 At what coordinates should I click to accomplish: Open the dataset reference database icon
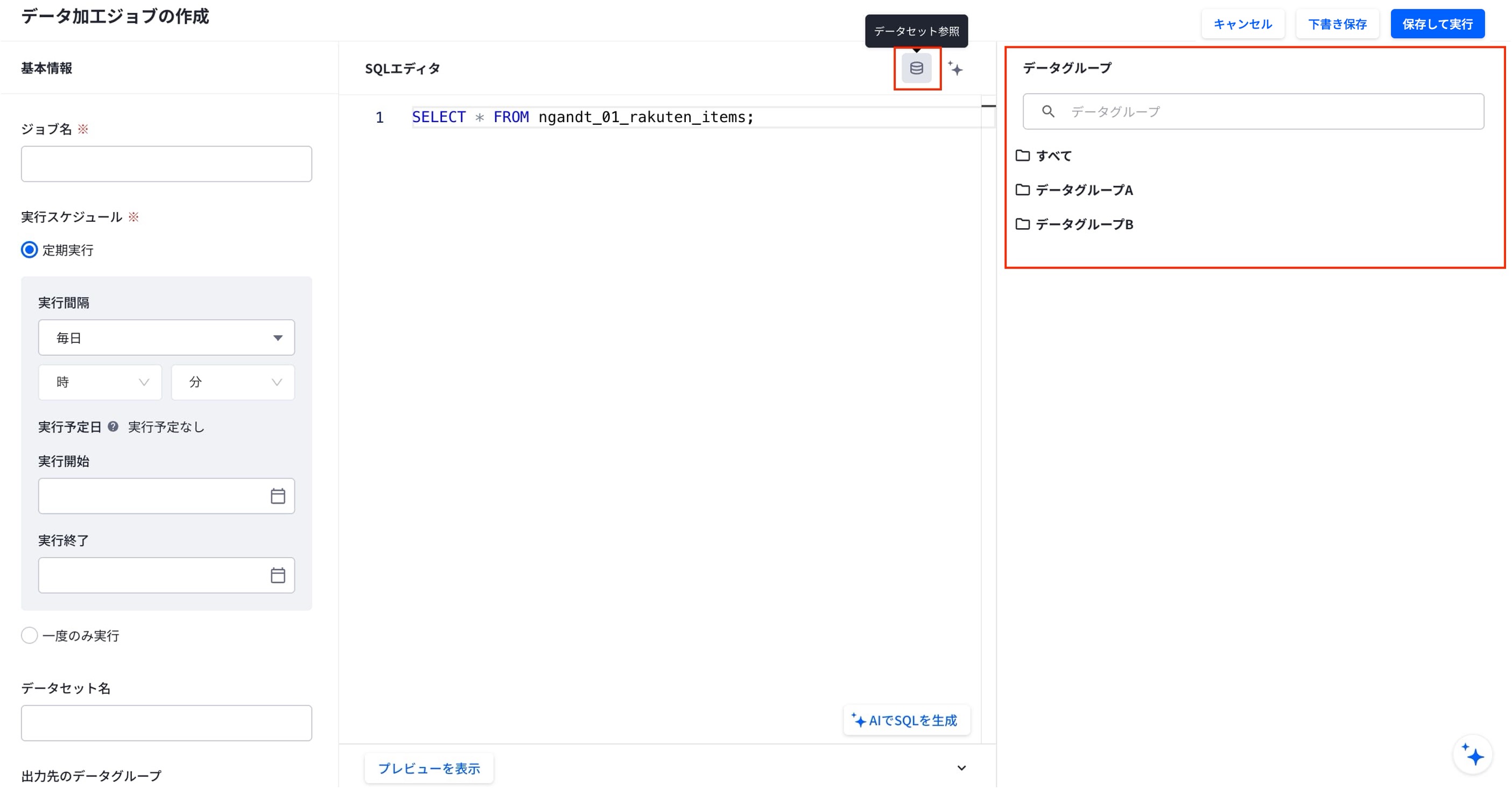(916, 68)
